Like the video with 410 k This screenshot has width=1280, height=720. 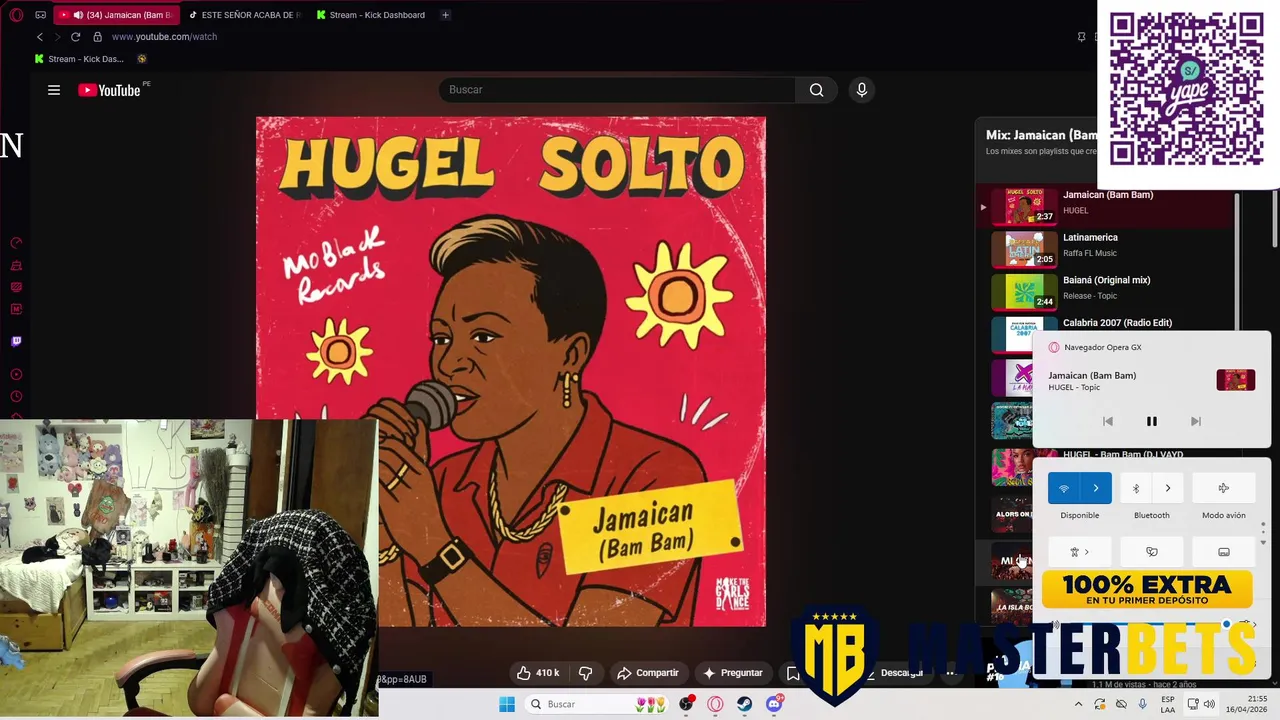[537, 673]
